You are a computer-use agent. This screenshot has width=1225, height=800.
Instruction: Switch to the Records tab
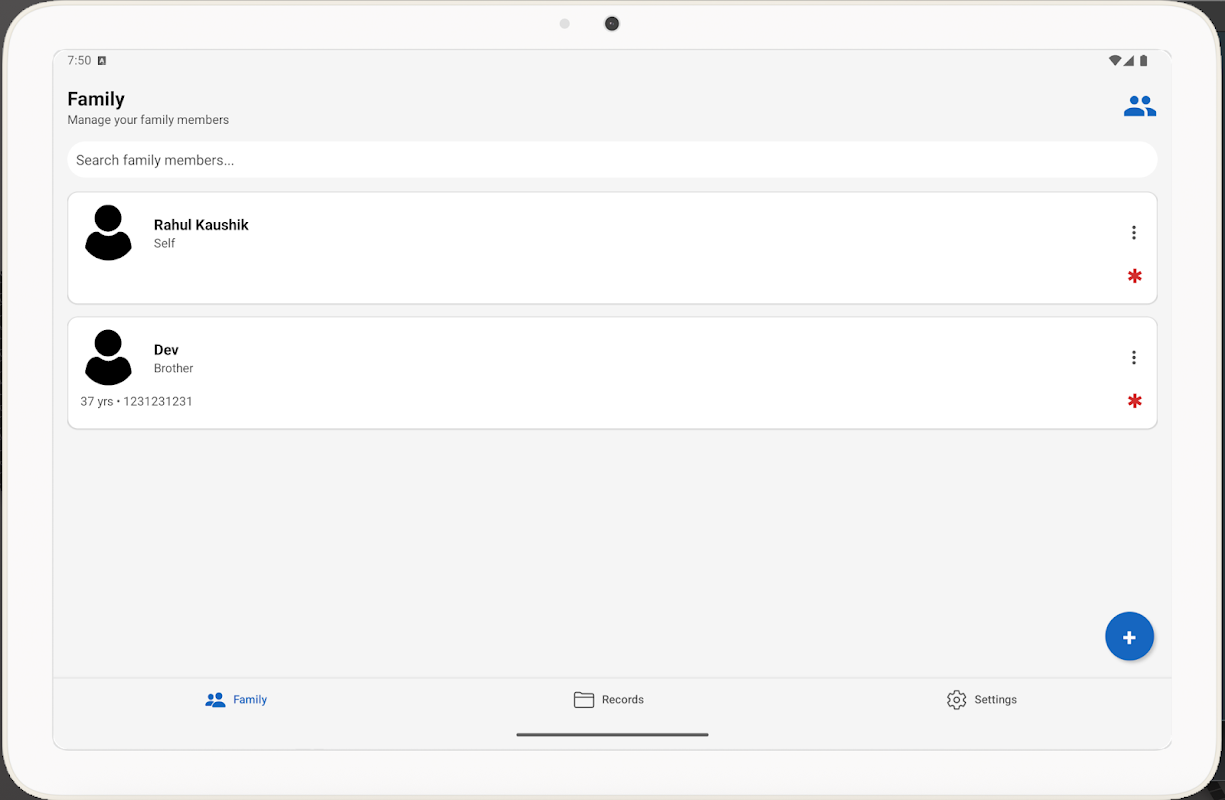(609, 700)
